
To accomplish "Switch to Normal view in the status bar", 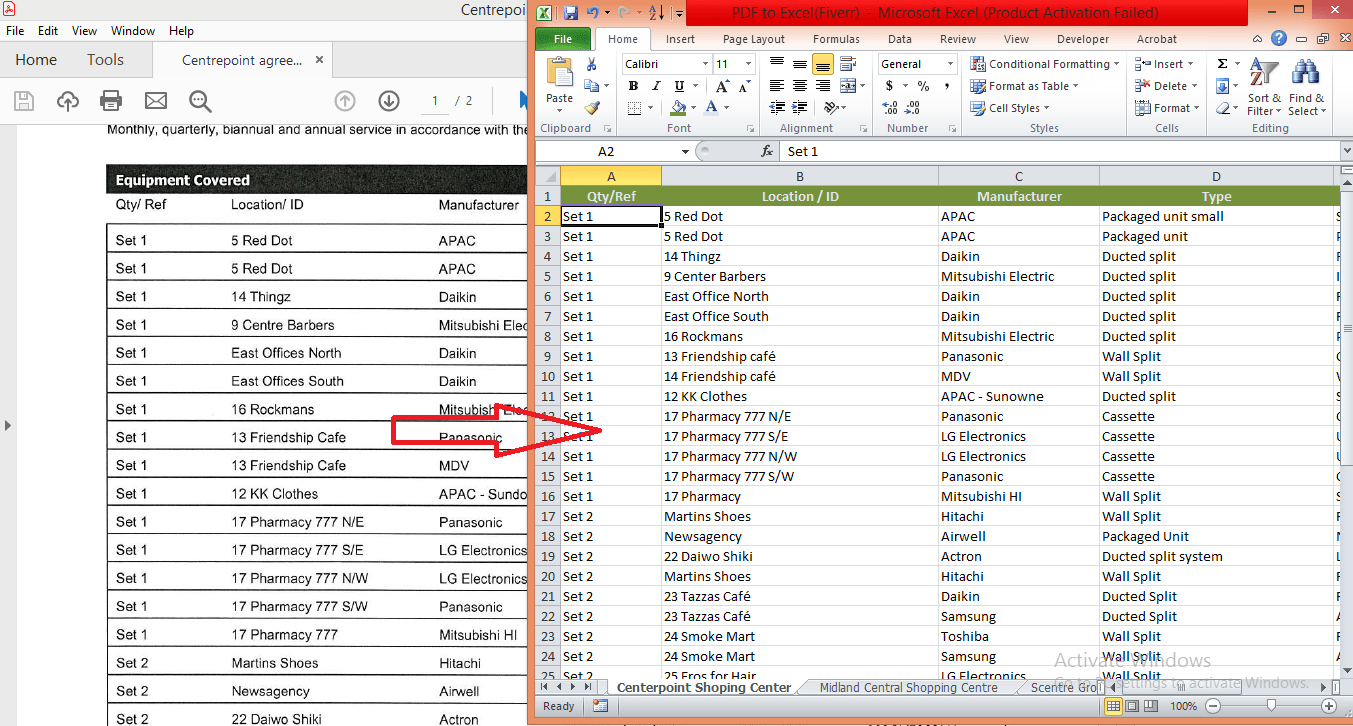I will 1113,706.
